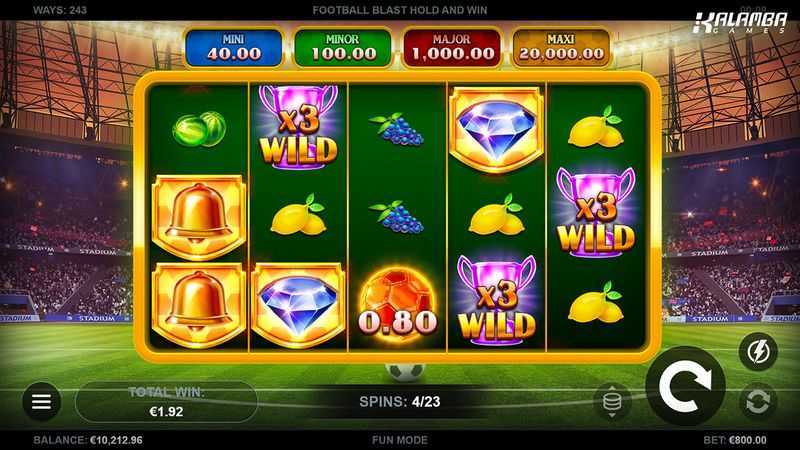Open the hamburger menu
The height and width of the screenshot is (450, 800).
pyautogui.click(x=41, y=402)
